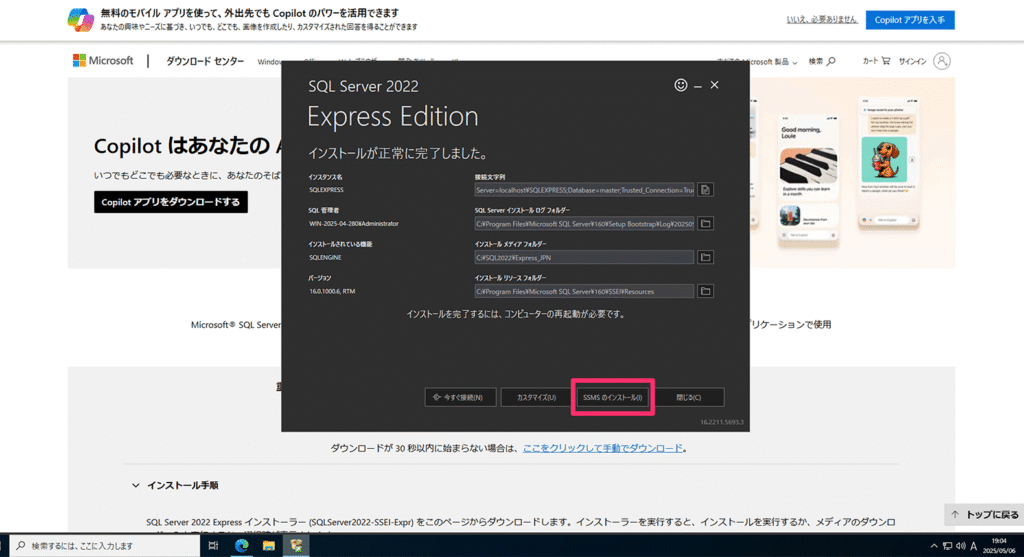Click the SQLEXPRESS instance name text
This screenshot has height=557, width=1024.
click(326, 190)
